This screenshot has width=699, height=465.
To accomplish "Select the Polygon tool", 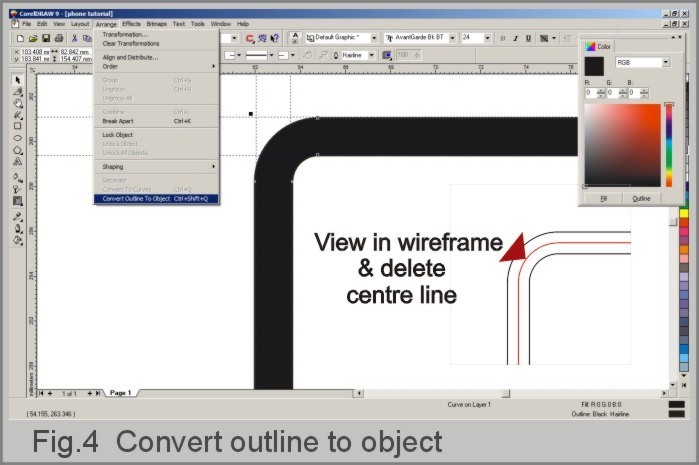I will (18, 150).
